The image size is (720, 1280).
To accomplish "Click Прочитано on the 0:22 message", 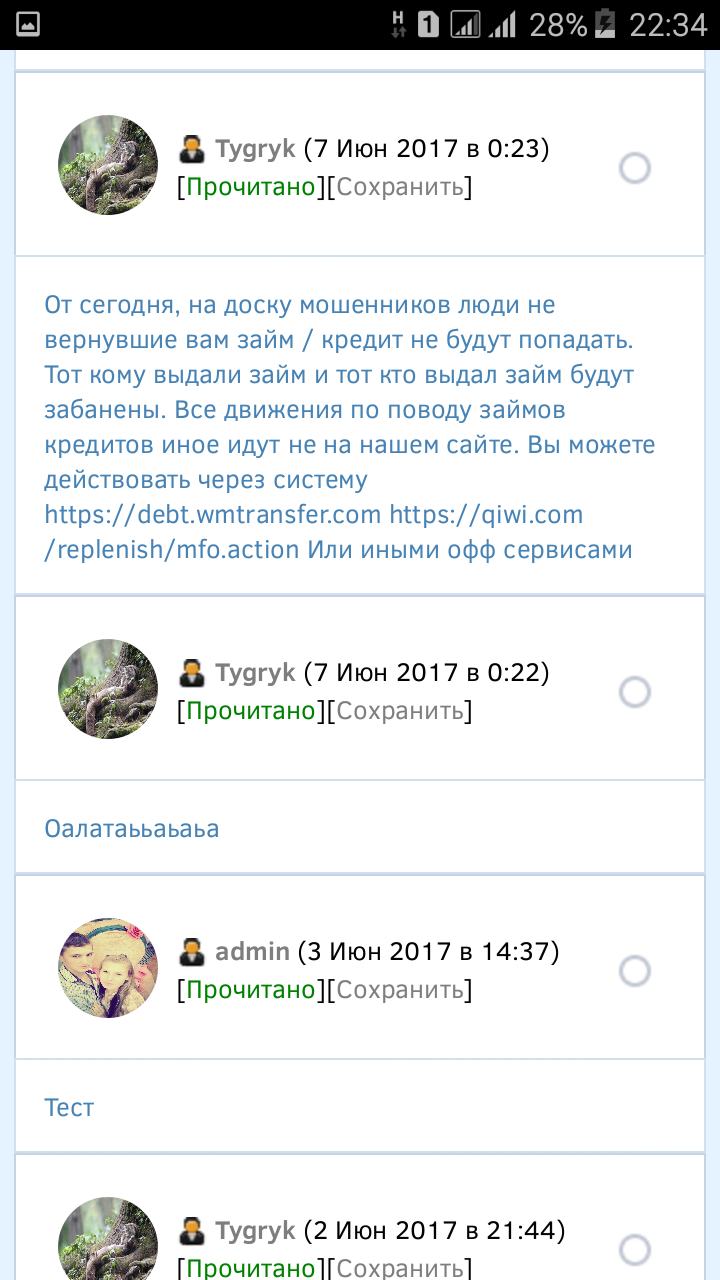I will (x=251, y=711).
